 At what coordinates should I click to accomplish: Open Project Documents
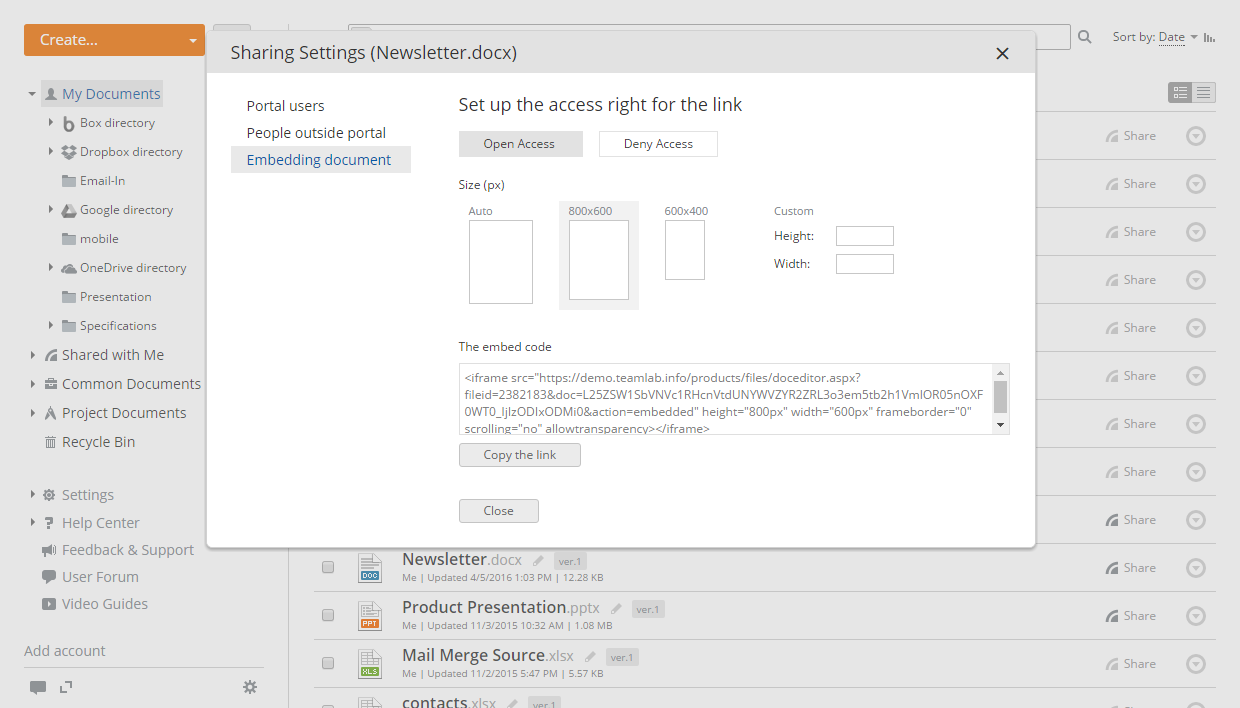[124, 413]
